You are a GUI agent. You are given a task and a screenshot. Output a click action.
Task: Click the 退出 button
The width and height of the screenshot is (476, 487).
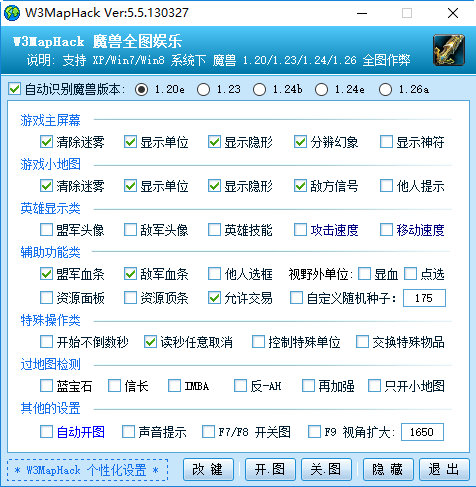[x=444, y=469]
